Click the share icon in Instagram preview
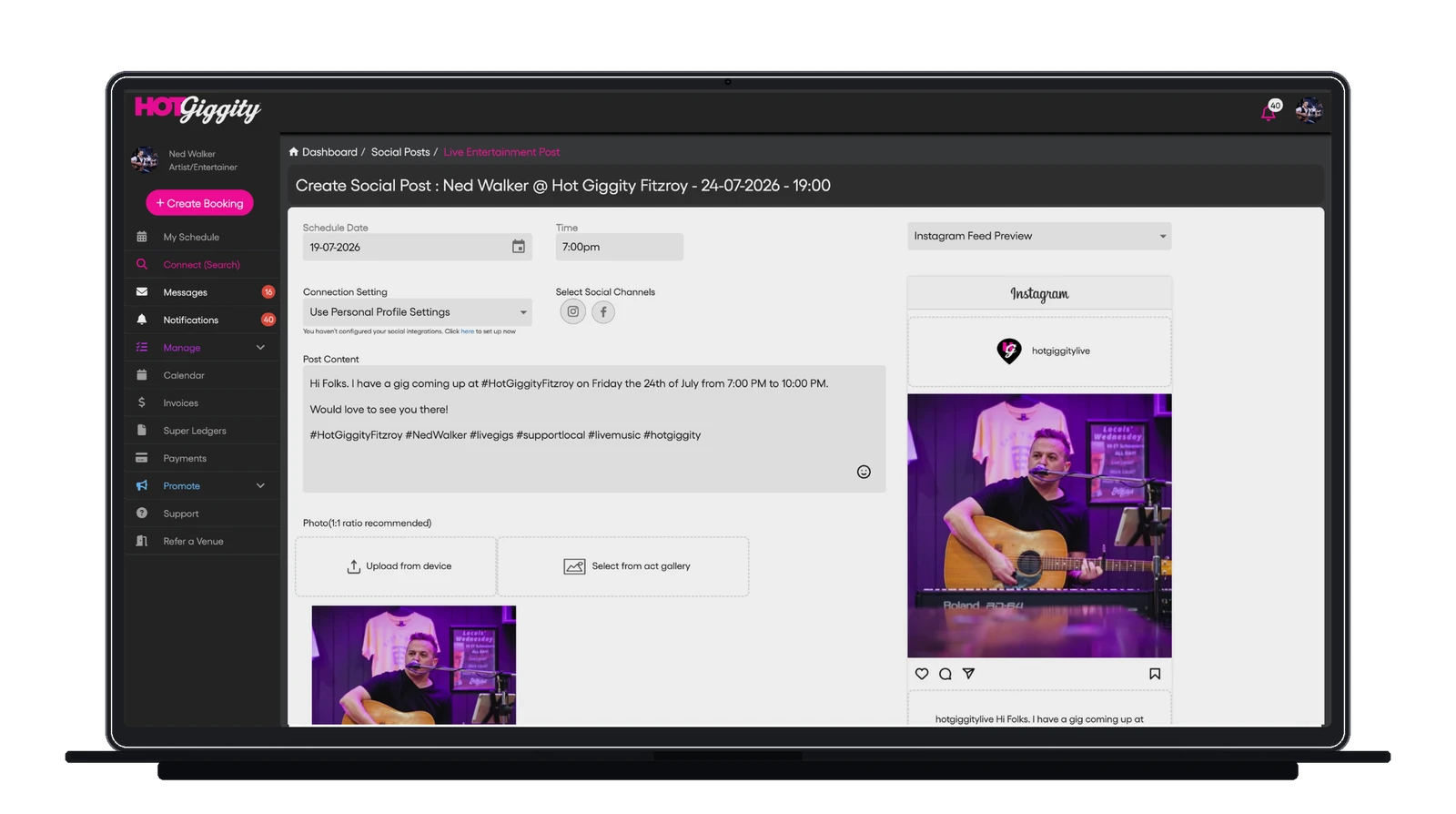 coord(968,674)
